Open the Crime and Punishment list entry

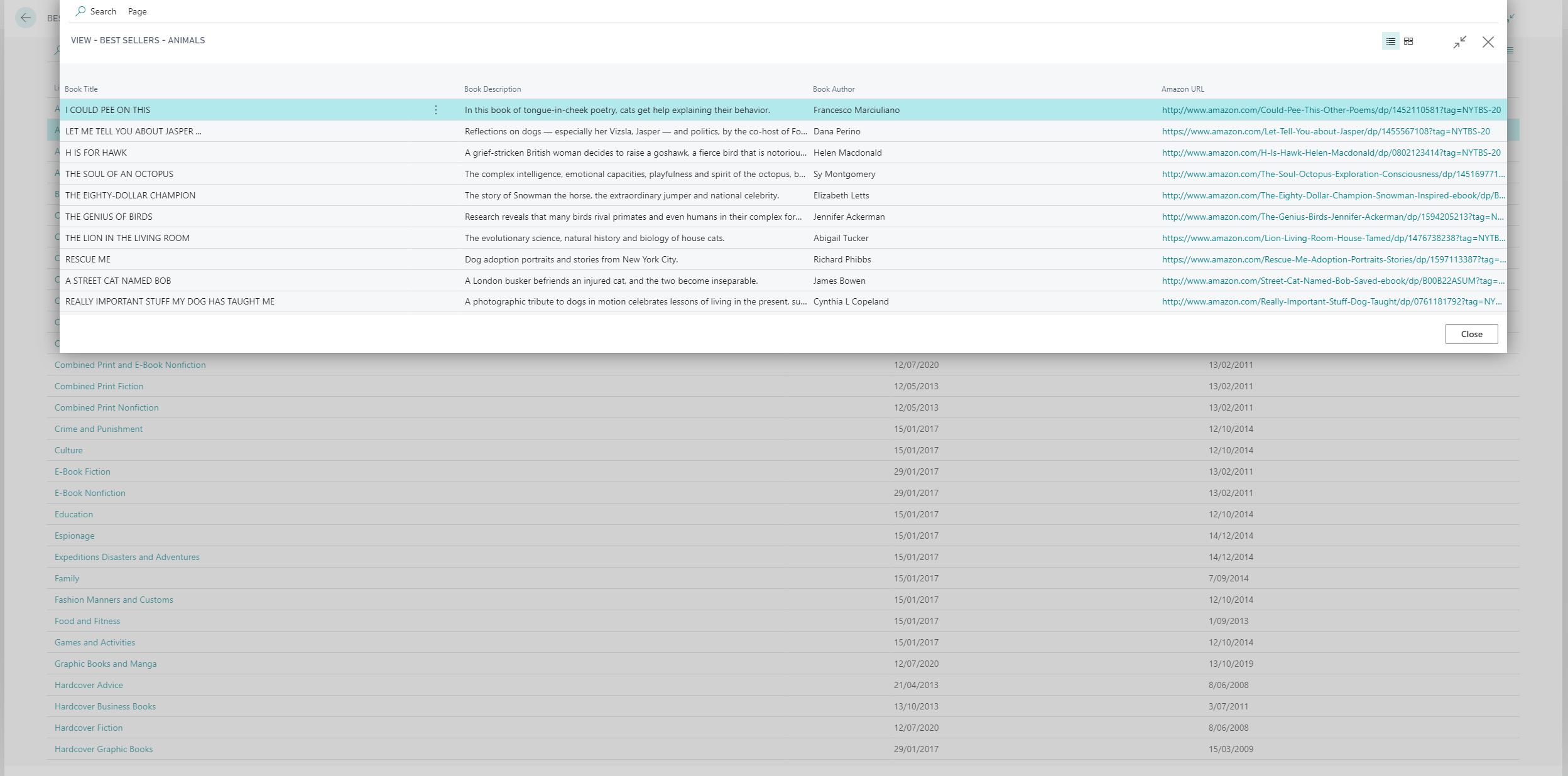[98, 428]
